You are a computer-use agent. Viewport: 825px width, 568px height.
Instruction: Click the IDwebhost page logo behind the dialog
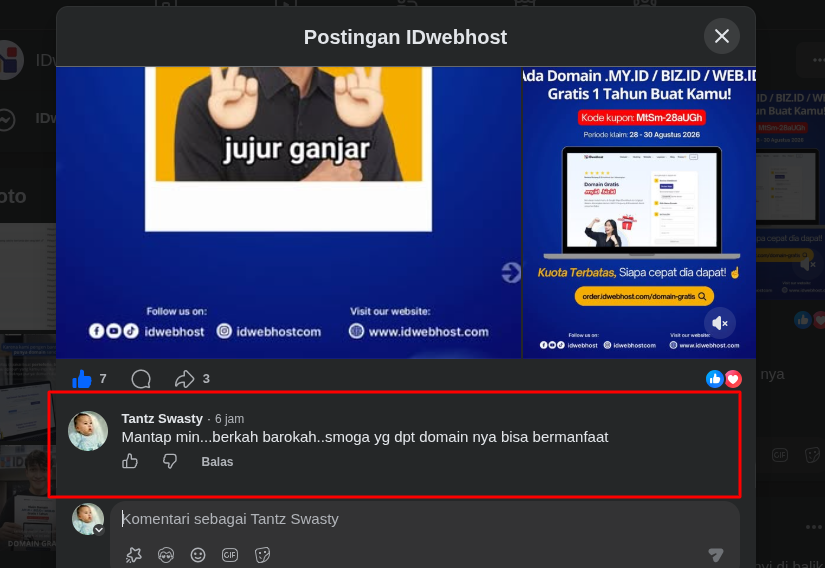[11, 59]
